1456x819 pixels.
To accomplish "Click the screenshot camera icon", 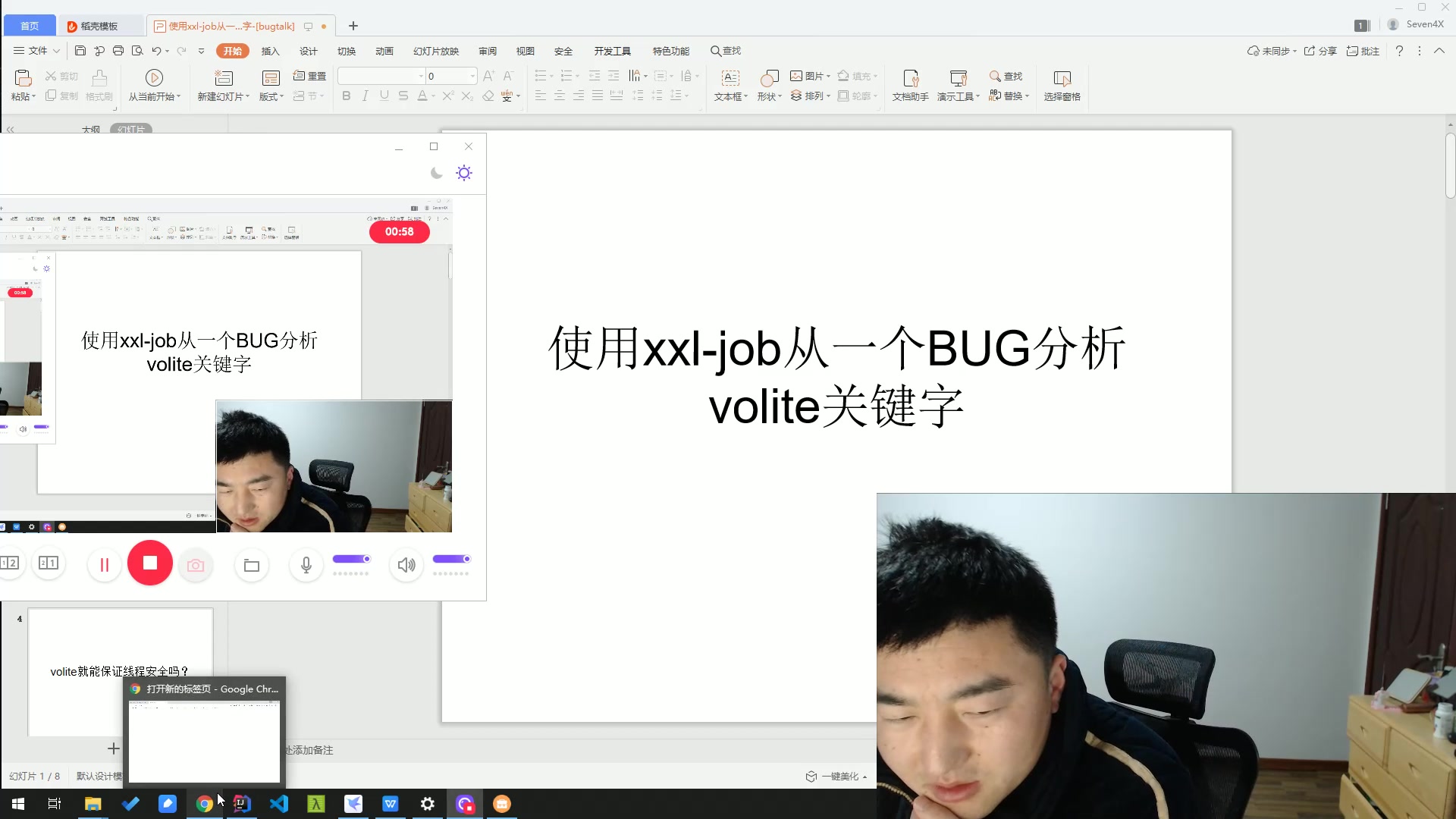I will click(196, 566).
